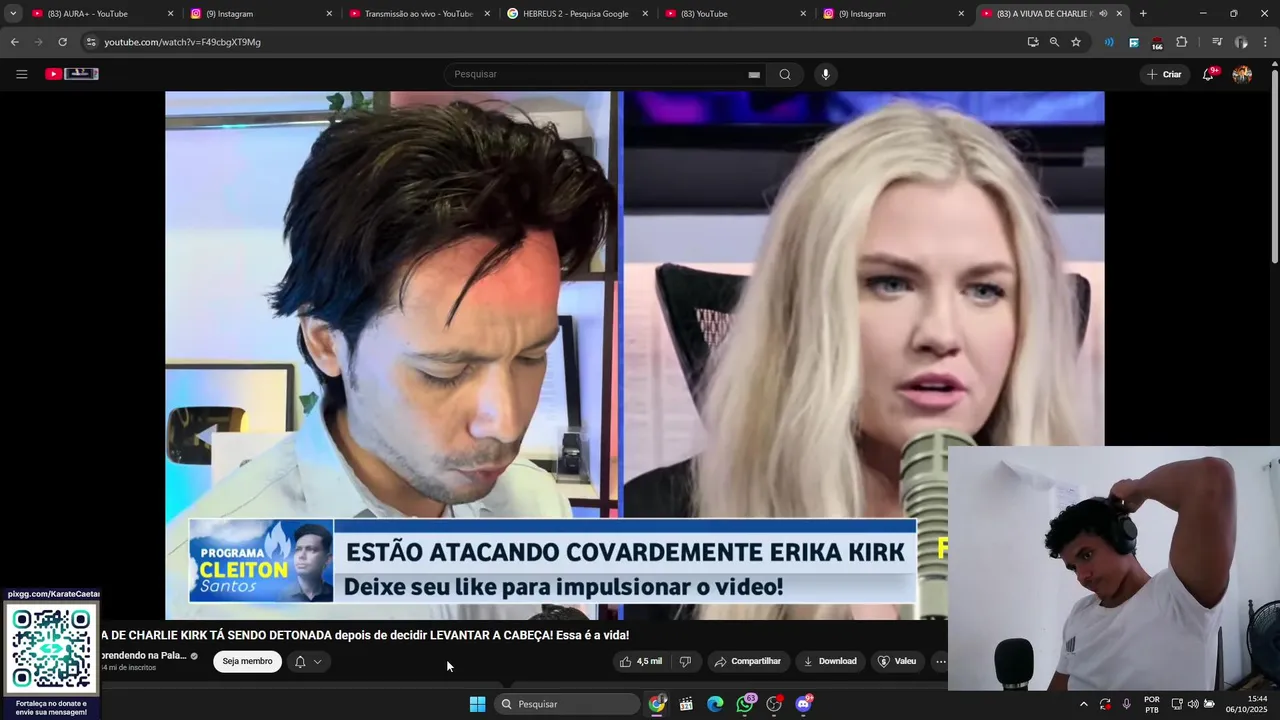Install app icon in address bar

1032,42
